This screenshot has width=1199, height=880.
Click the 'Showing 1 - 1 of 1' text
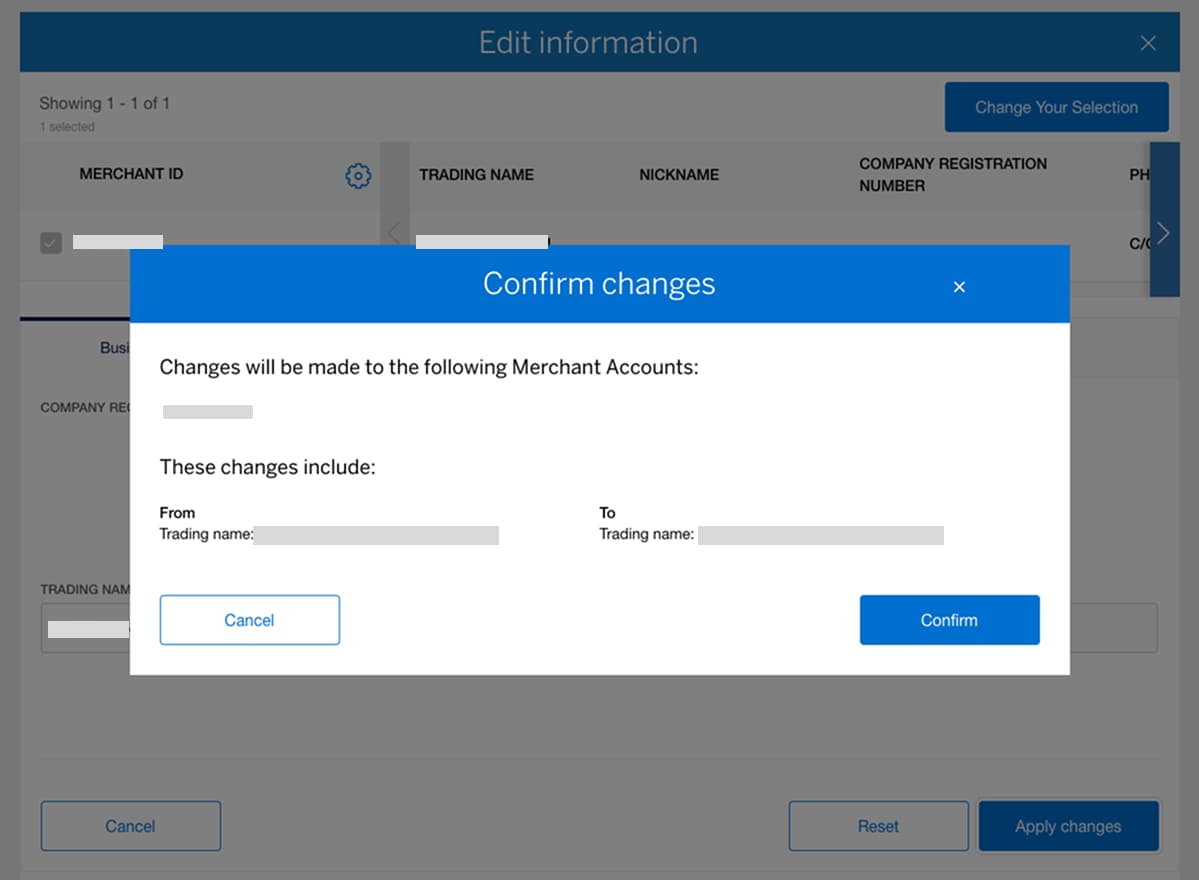105,103
